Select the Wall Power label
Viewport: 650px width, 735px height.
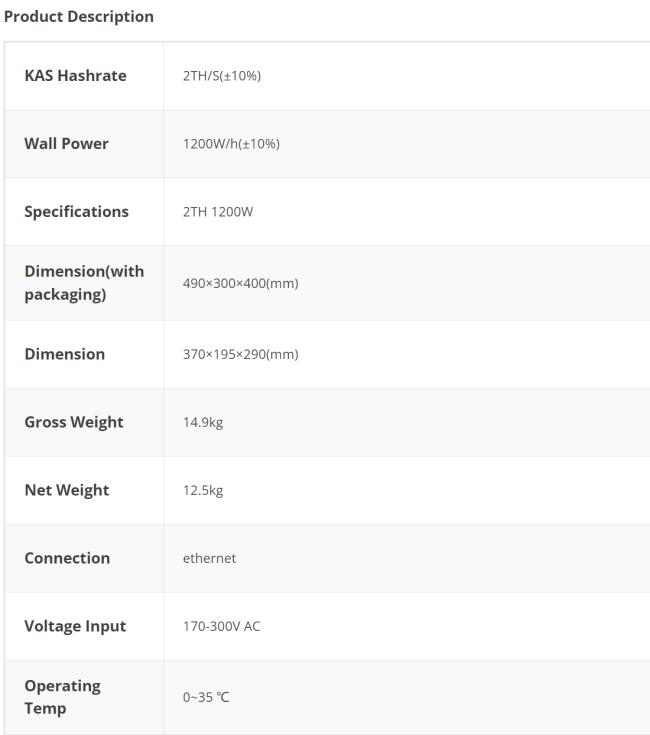click(66, 143)
